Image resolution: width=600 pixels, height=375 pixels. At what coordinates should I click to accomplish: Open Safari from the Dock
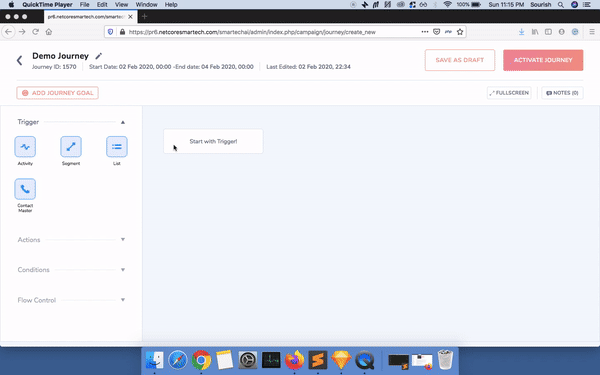pos(178,360)
